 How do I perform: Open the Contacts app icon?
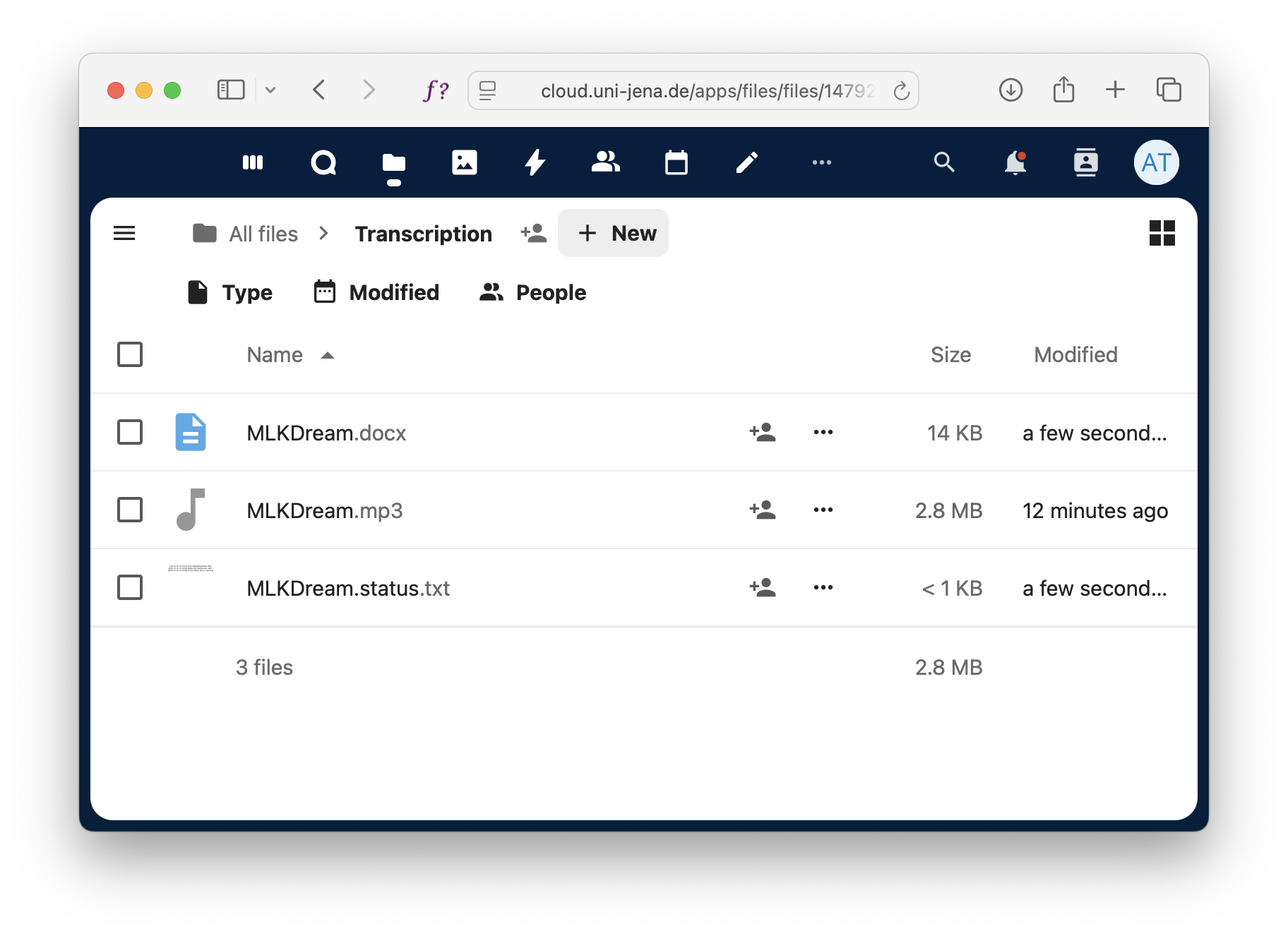pos(605,162)
